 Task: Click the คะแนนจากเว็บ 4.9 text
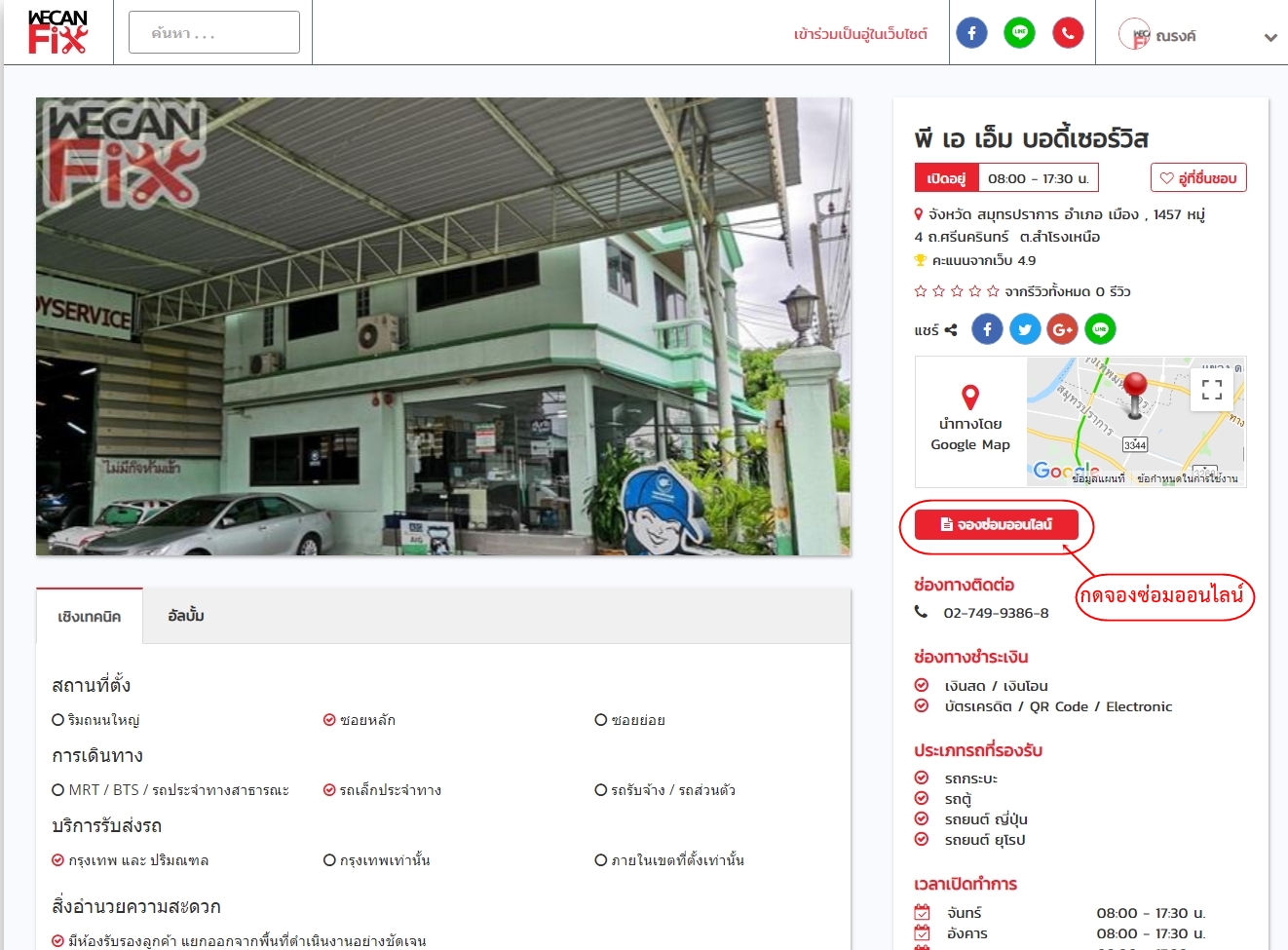click(x=984, y=260)
